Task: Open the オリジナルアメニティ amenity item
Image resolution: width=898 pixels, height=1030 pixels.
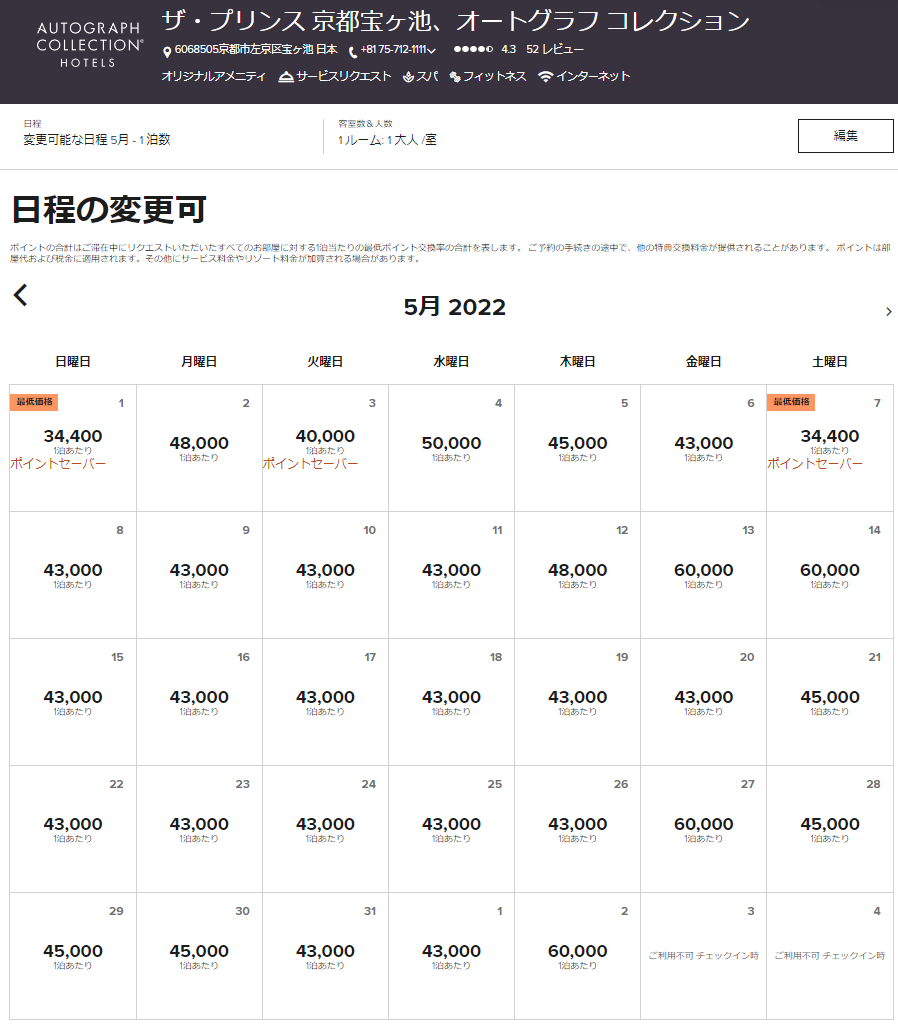Action: point(214,77)
